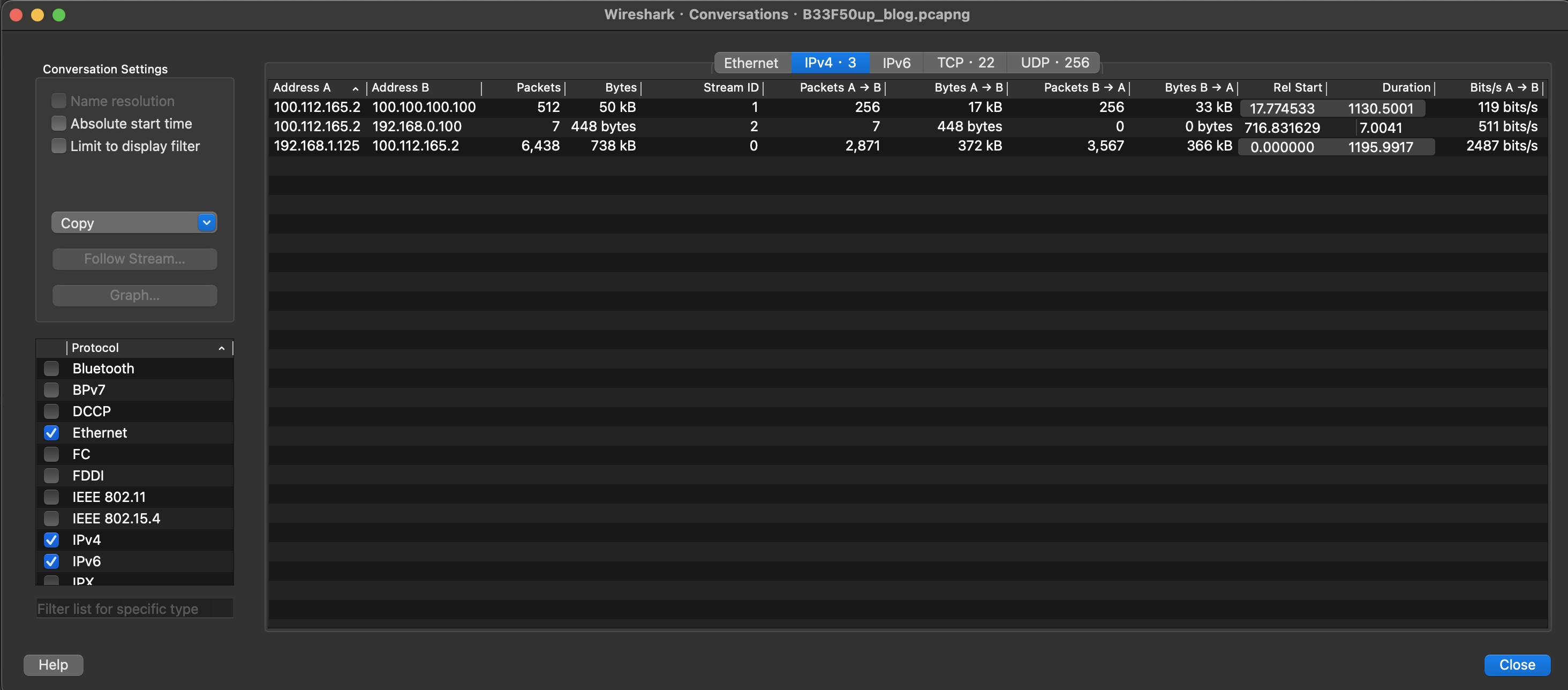
Task: Click the Address A sort arrow
Action: pyautogui.click(x=356, y=88)
